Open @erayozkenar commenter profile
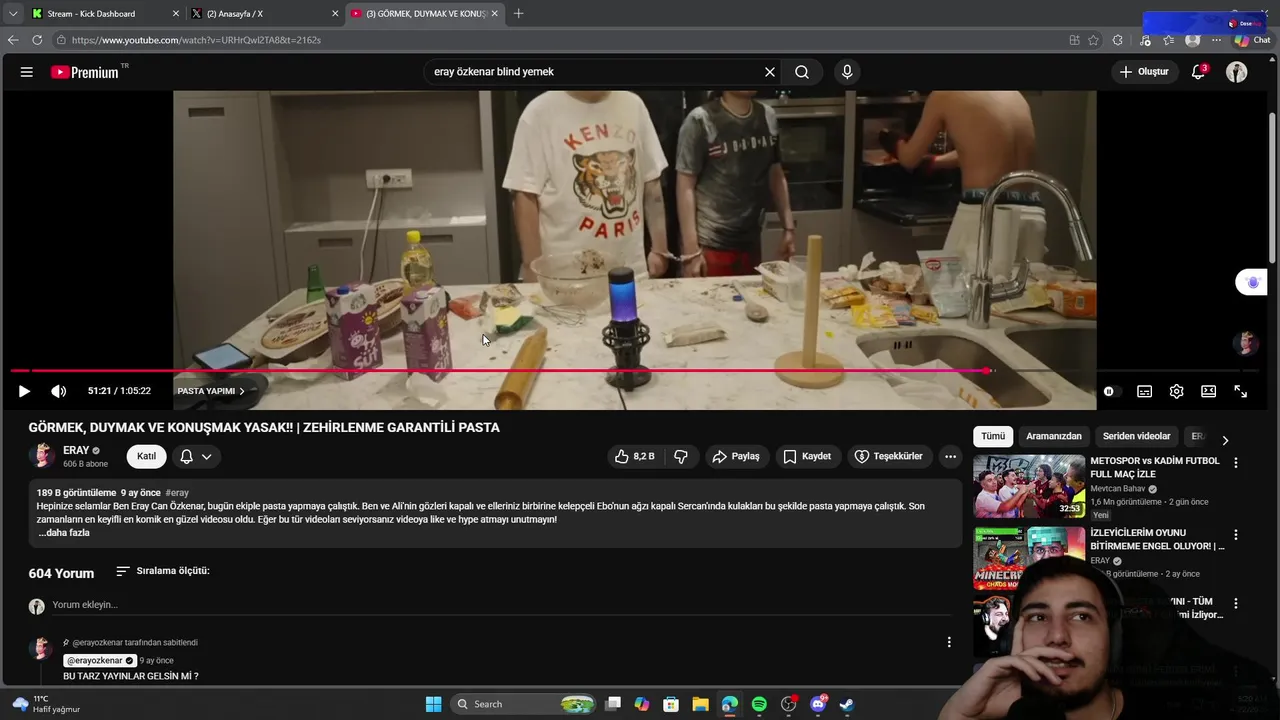This screenshot has height=720, width=1280. 100,661
